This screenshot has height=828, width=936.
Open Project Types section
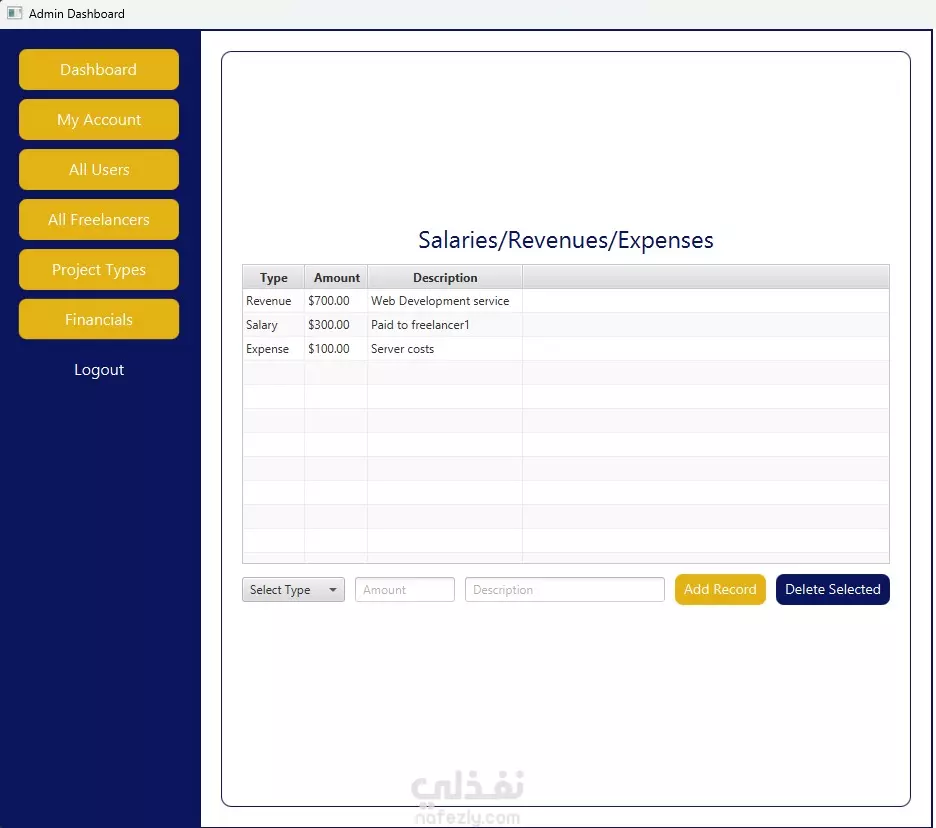[98, 269]
